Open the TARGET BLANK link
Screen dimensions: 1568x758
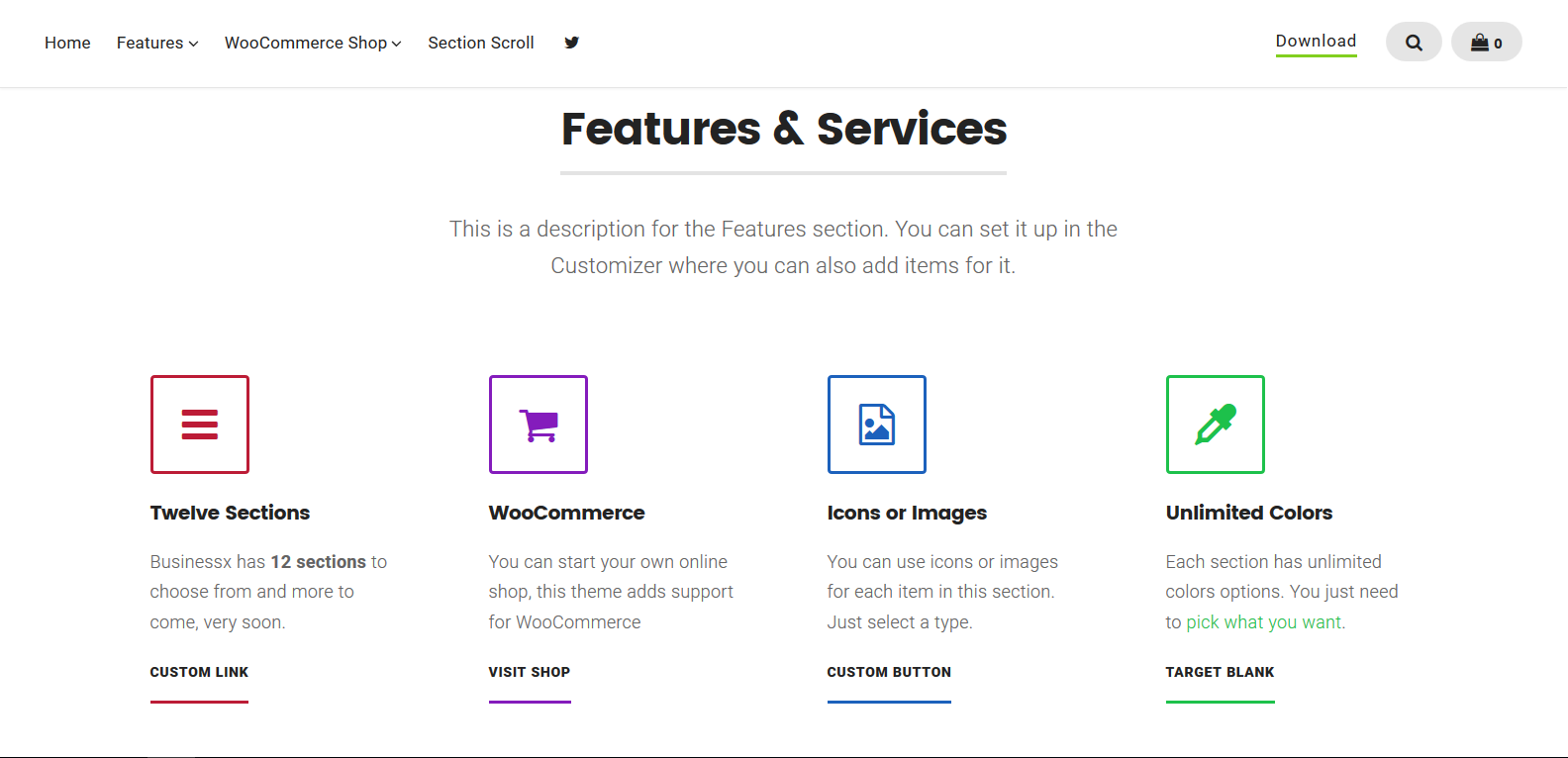click(x=1220, y=672)
